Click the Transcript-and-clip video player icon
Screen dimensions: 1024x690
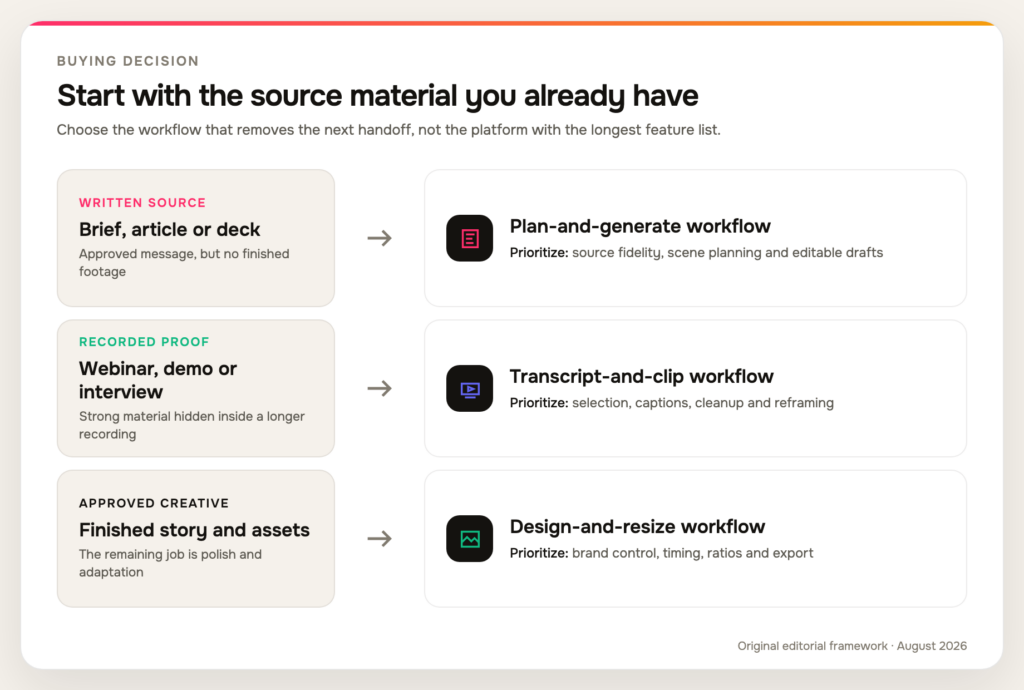(x=470, y=388)
